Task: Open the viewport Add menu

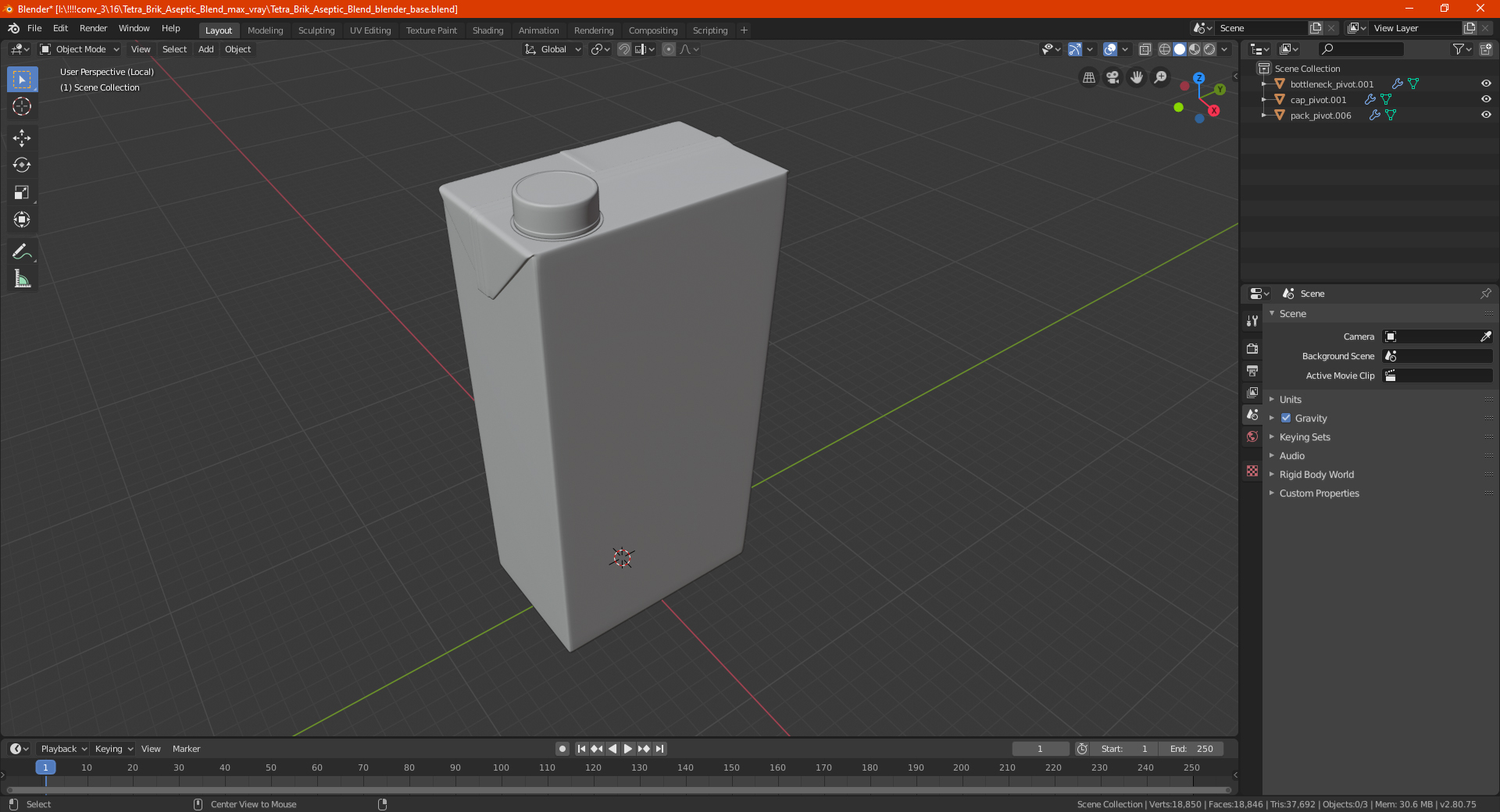Action: click(206, 49)
